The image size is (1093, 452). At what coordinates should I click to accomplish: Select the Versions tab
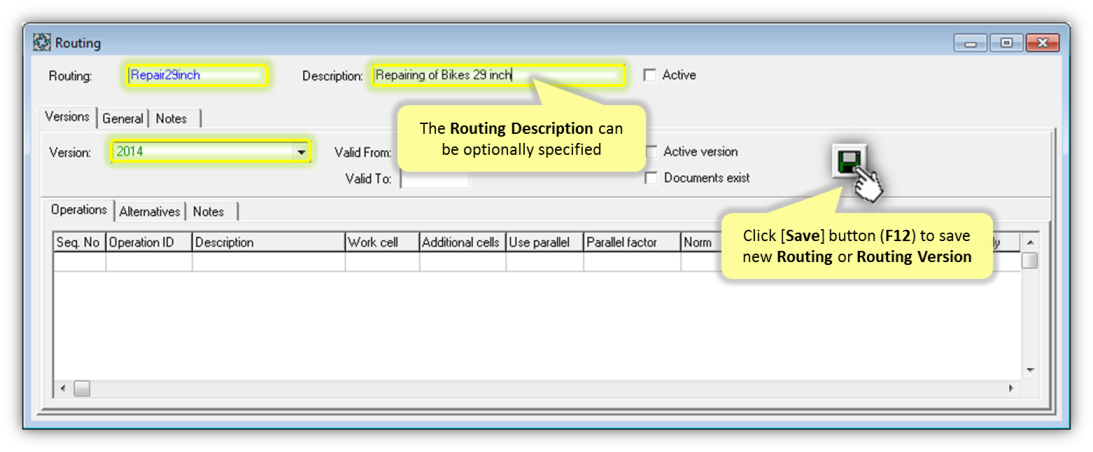[x=67, y=117]
